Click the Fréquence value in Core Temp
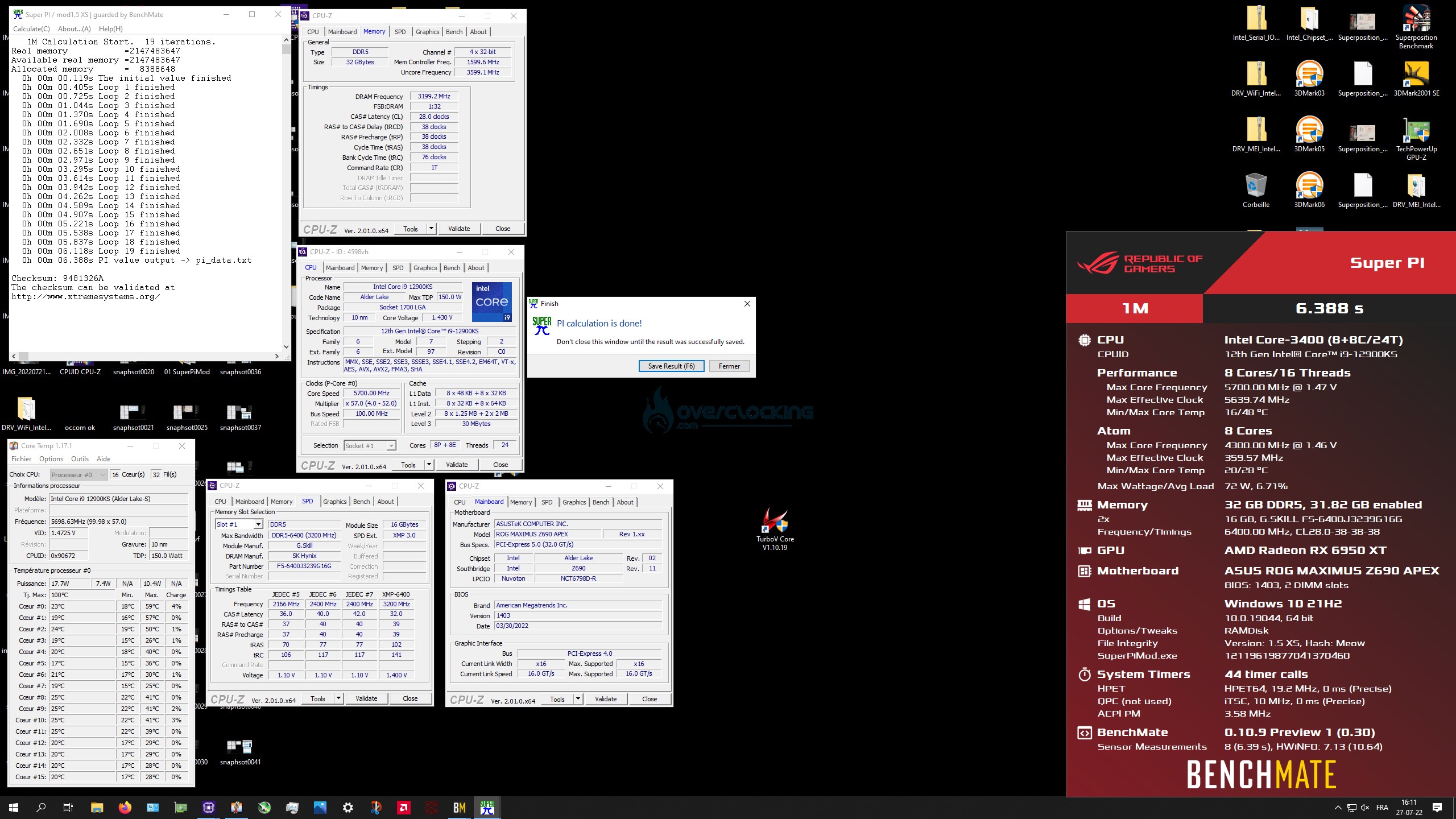1456x819 pixels. [x=118, y=522]
